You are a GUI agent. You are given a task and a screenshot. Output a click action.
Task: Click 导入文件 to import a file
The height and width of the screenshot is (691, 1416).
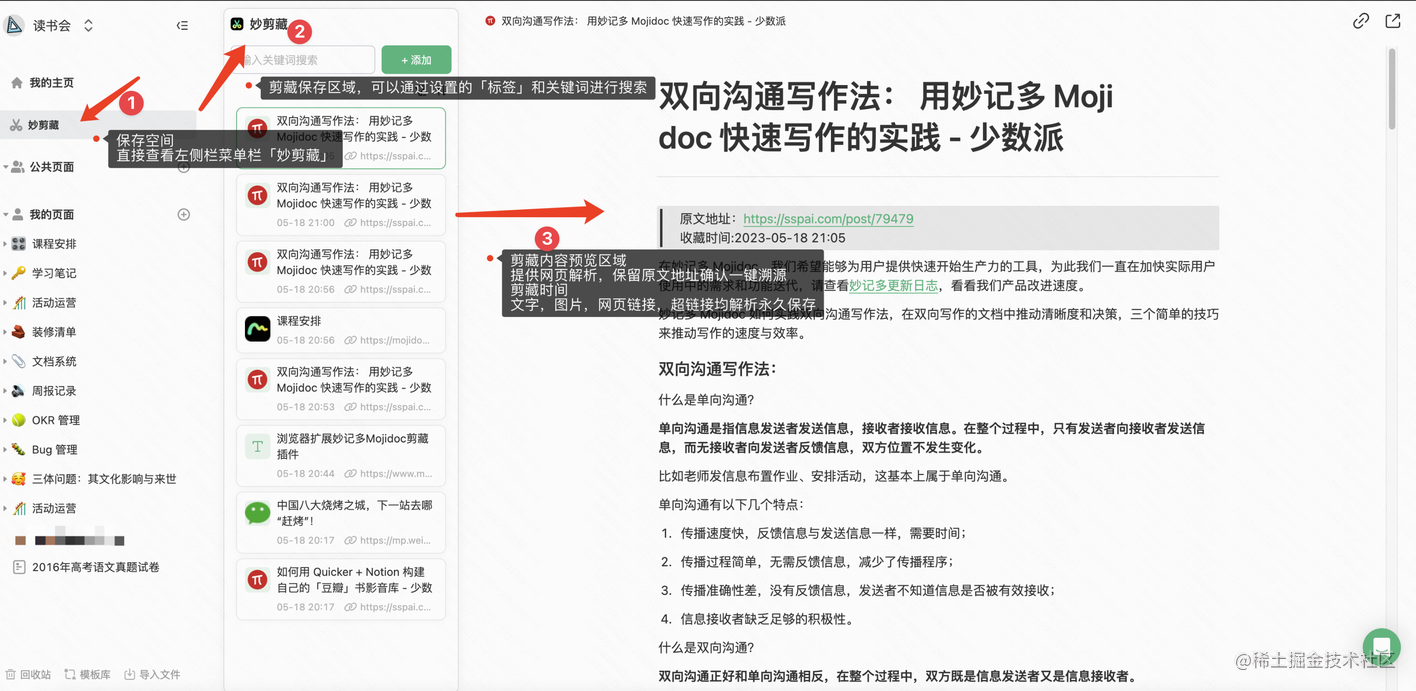tap(152, 674)
